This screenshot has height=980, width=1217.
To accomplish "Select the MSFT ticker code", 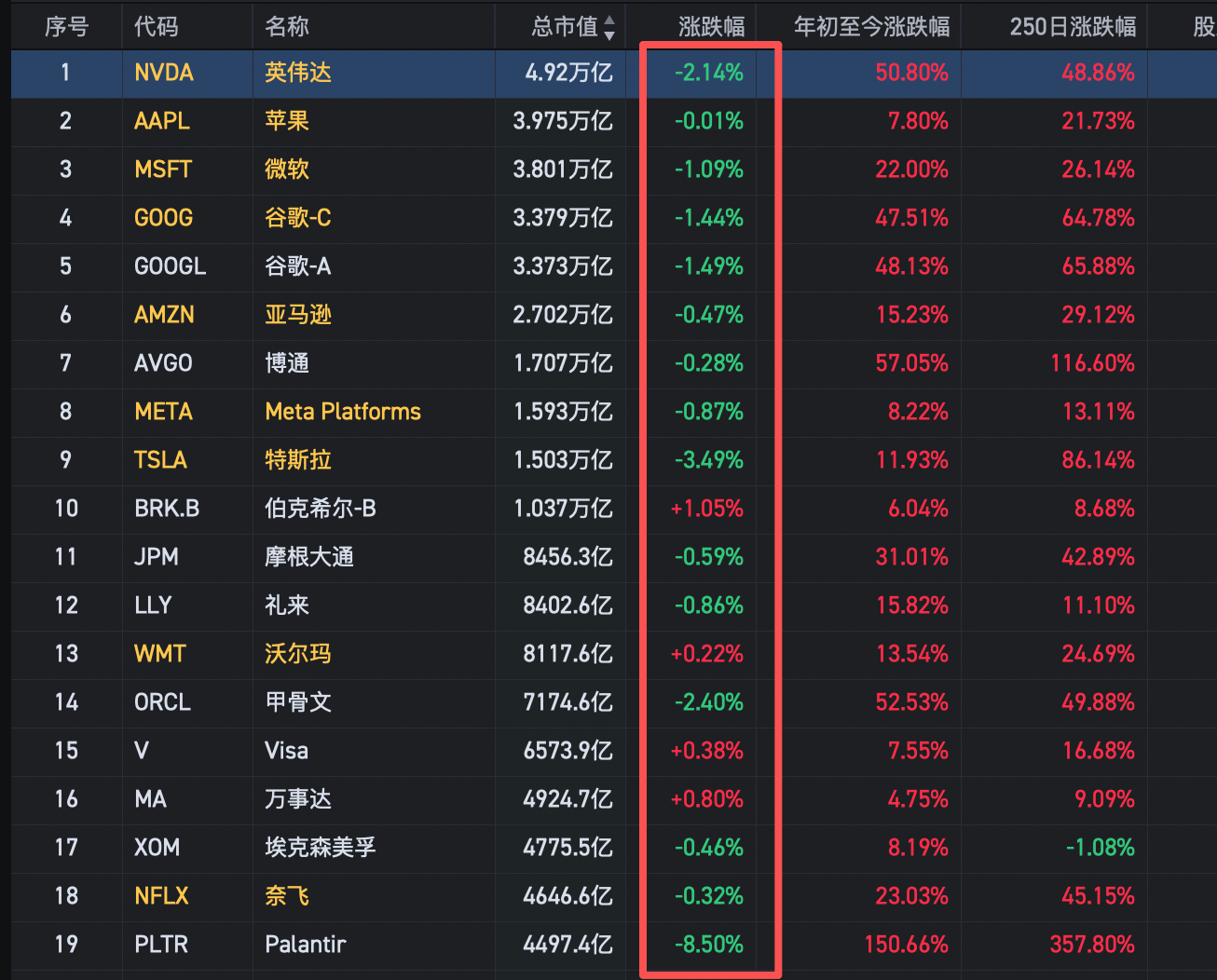I will point(163,170).
